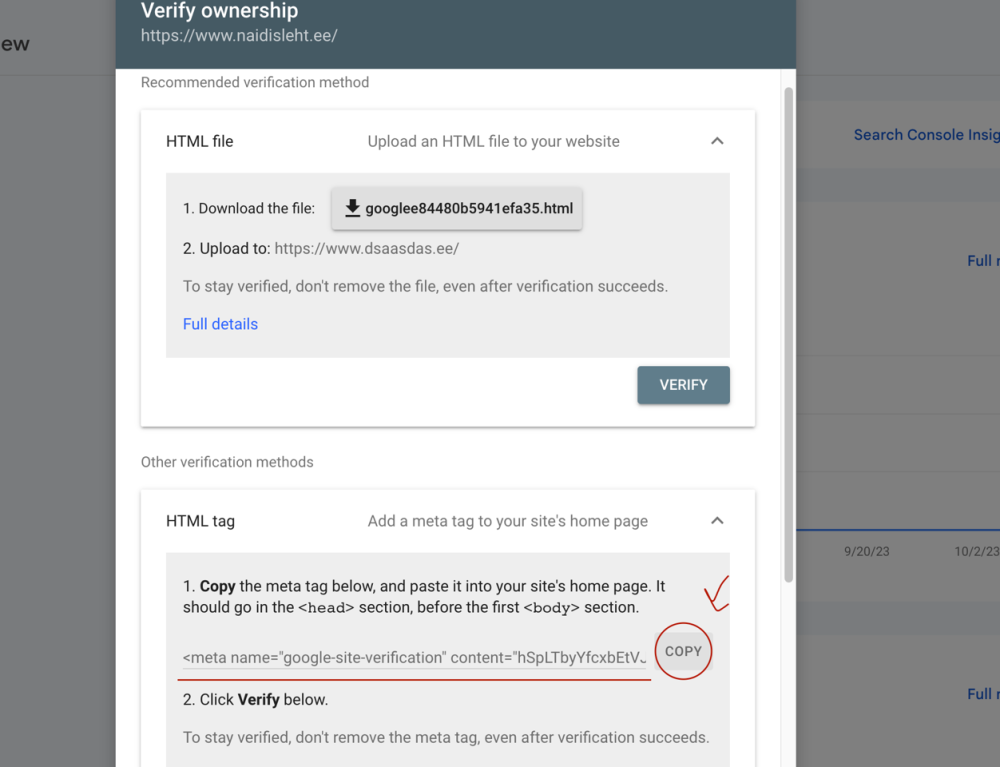
Task: Click the HTML tag method title
Action: click(201, 521)
